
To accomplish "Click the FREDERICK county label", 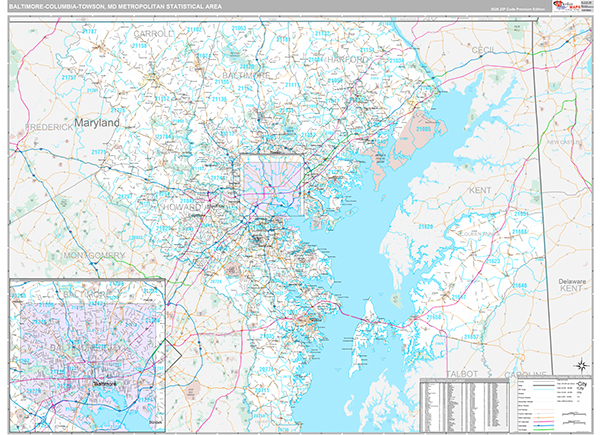I will 50,128.
